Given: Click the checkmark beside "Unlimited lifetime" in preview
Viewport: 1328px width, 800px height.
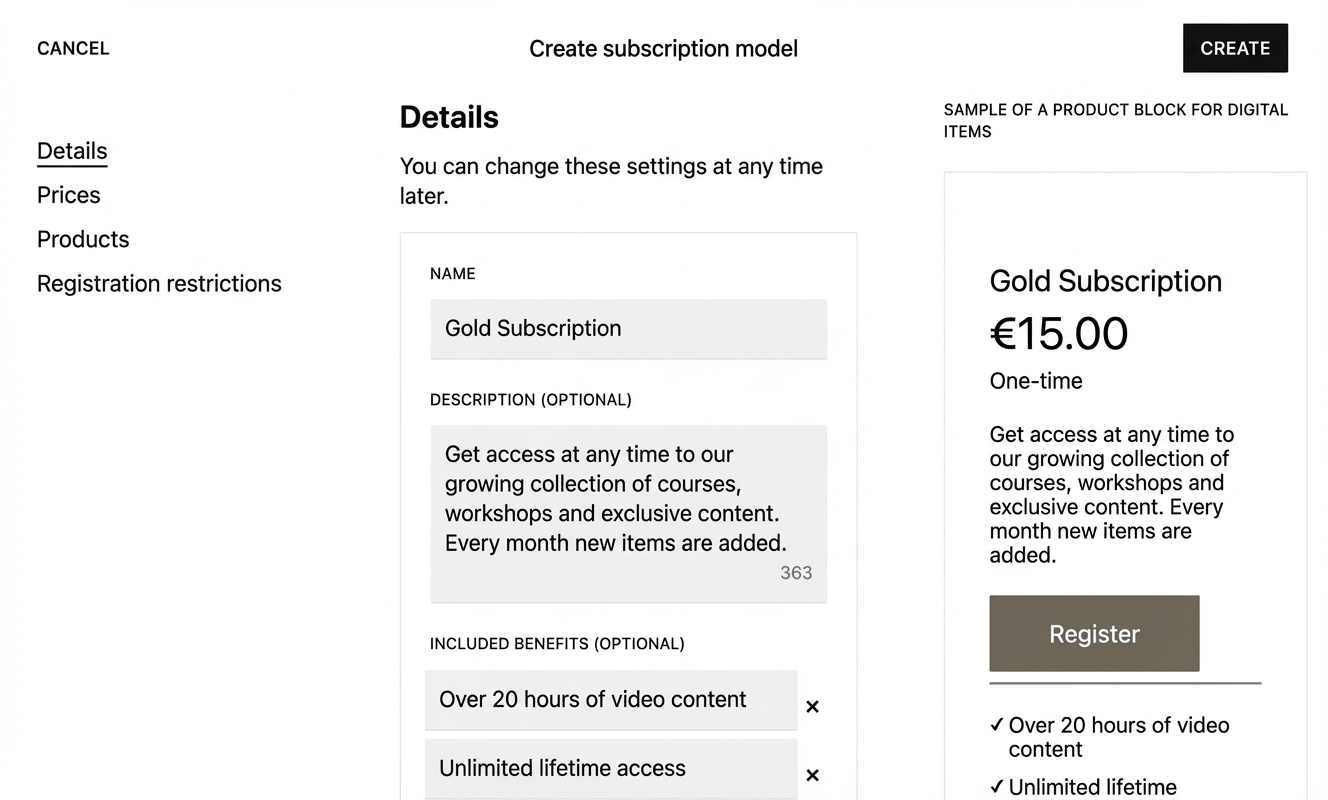Looking at the screenshot, I should (997, 787).
